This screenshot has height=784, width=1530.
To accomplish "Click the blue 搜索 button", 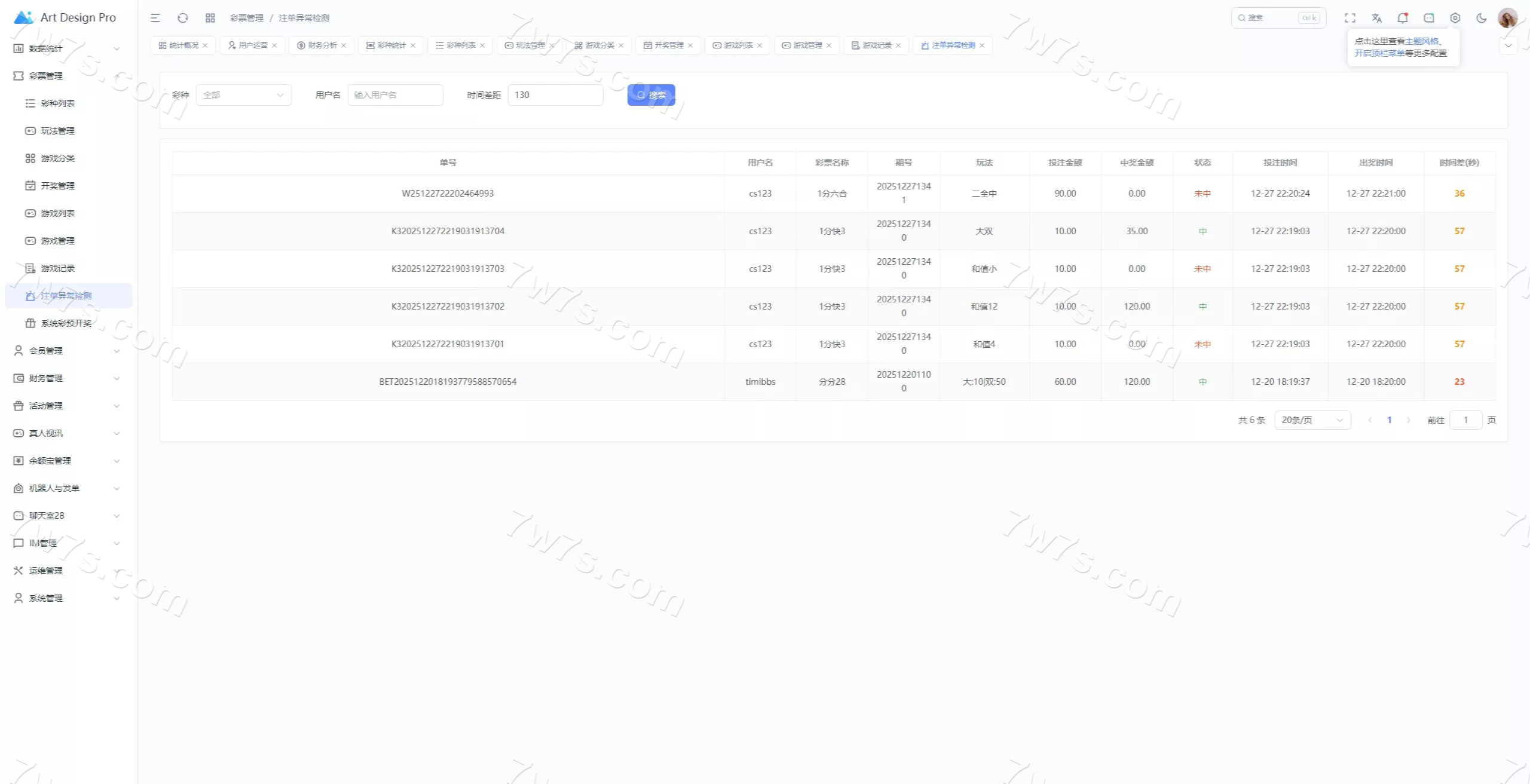I will 651,95.
